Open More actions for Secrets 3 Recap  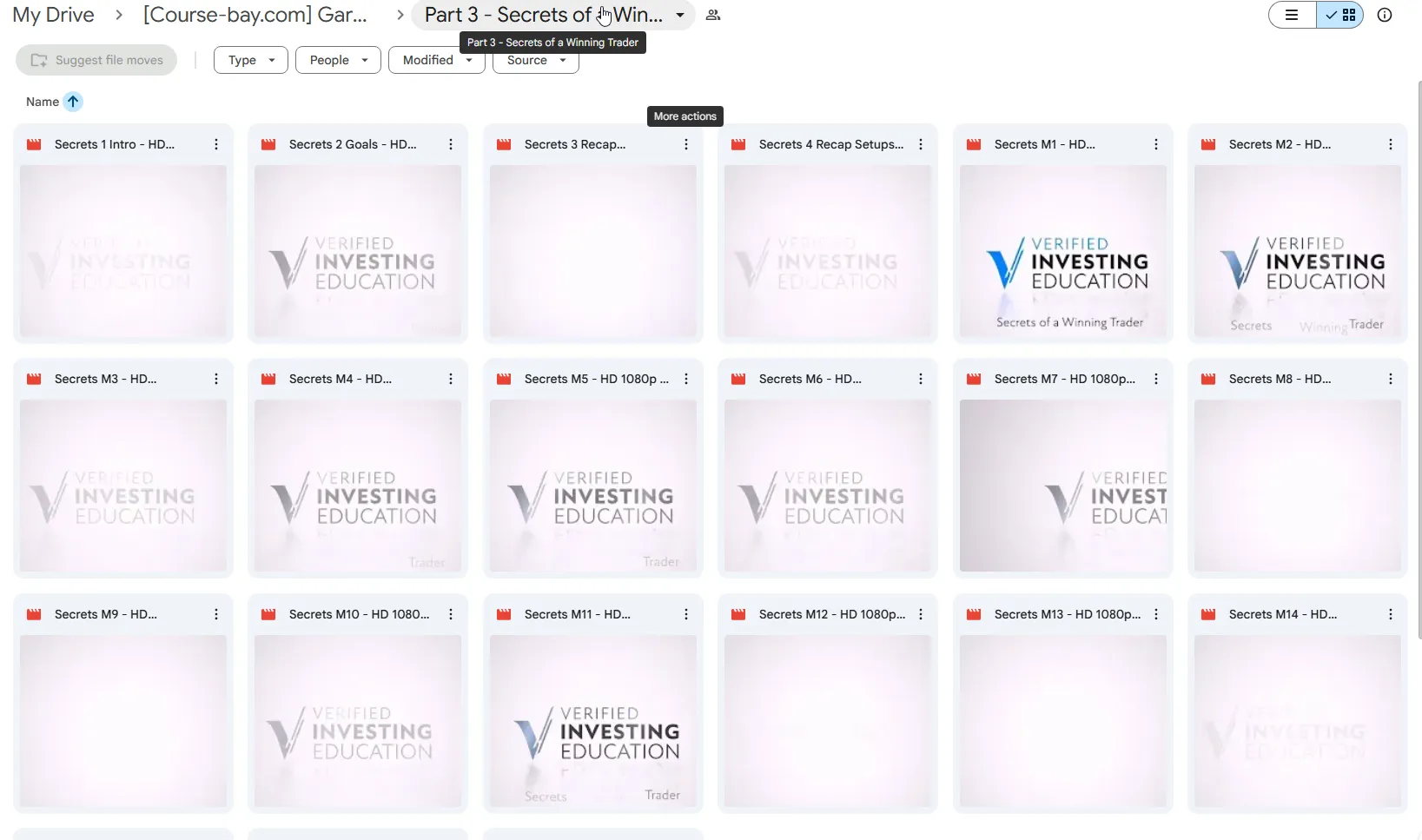[x=686, y=144]
